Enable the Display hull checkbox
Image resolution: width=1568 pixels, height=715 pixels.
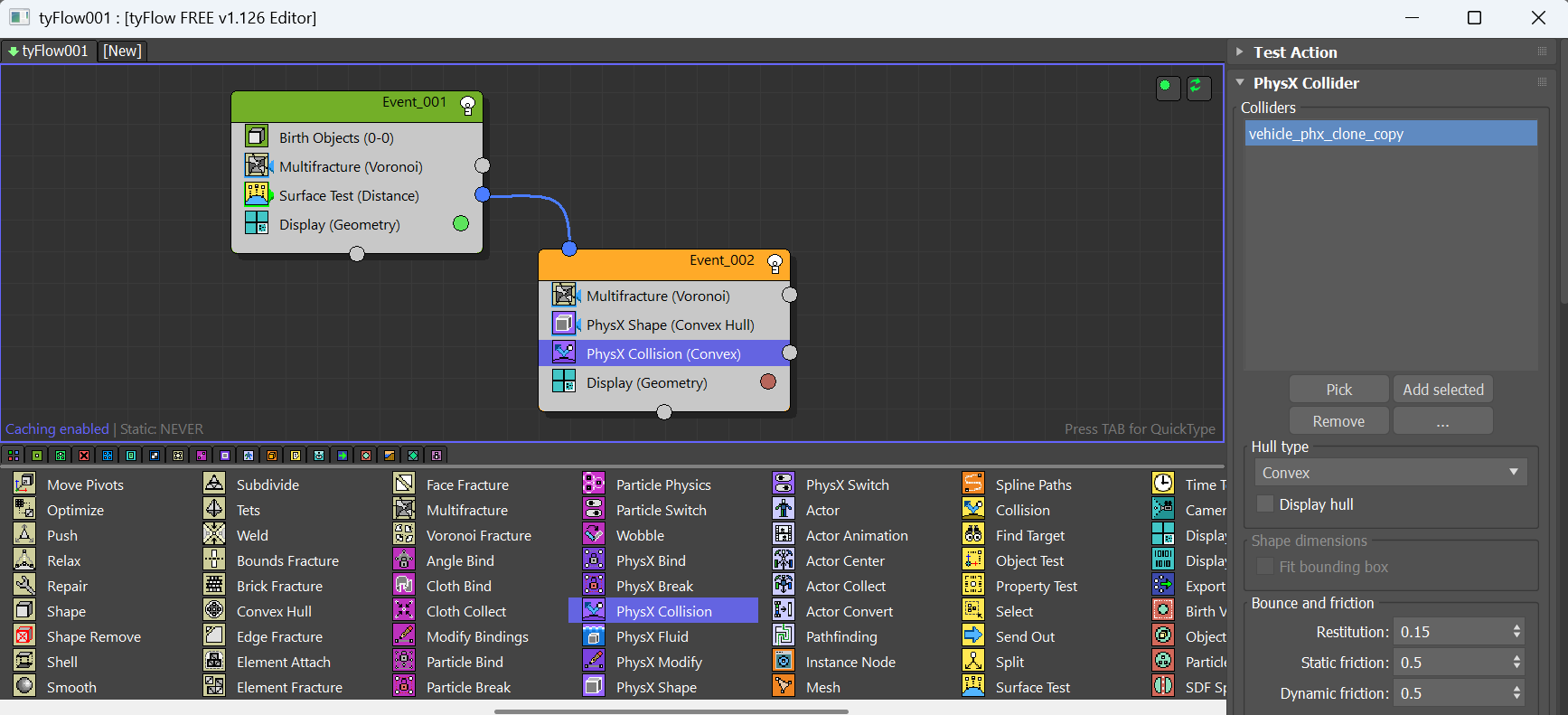tap(1265, 503)
